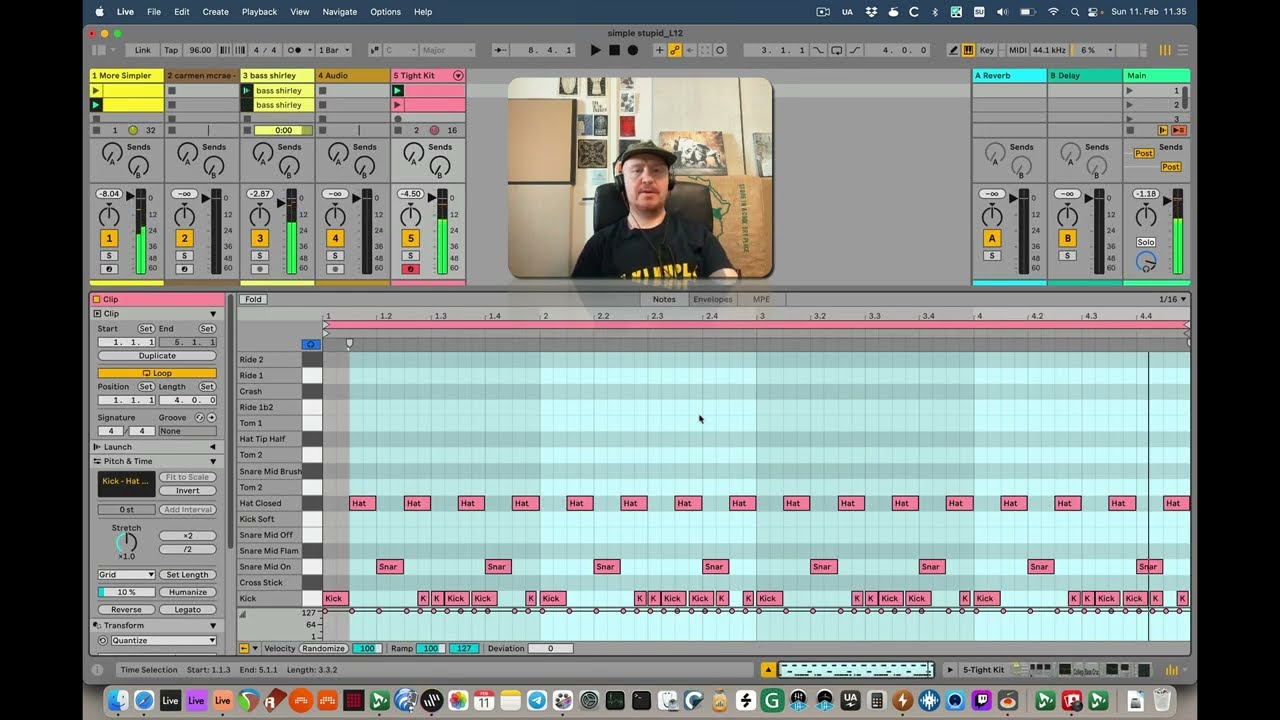Toggle the metronome icon

pos(294,50)
